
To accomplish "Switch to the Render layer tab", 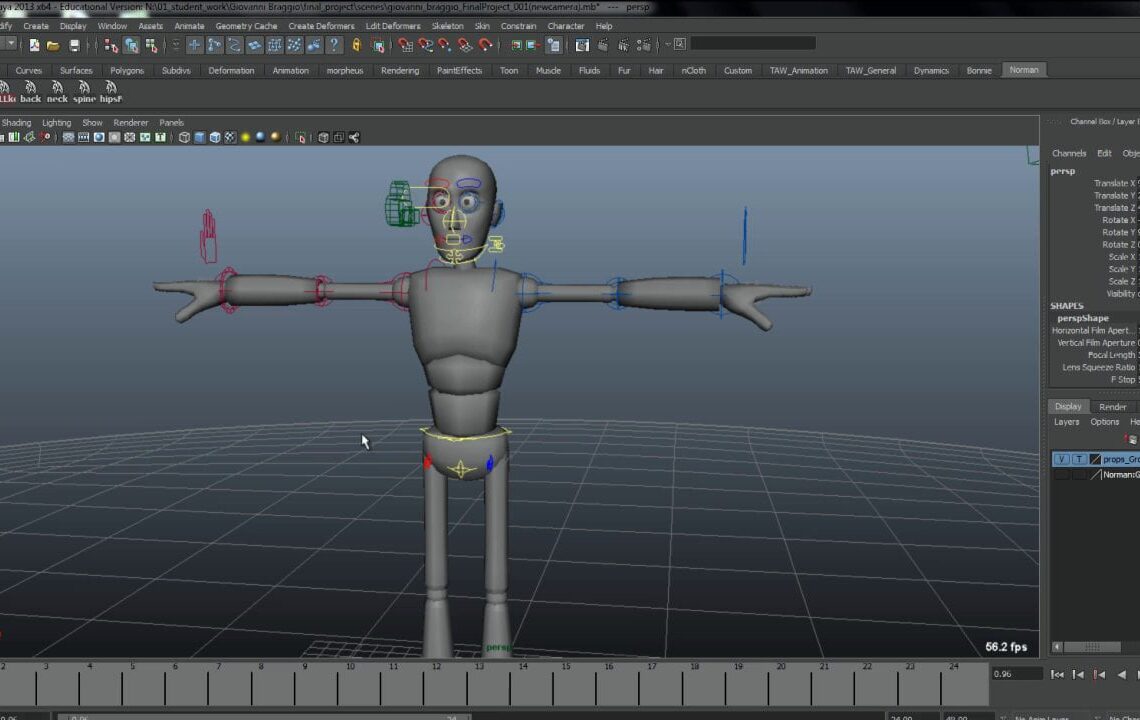I will click(1112, 406).
